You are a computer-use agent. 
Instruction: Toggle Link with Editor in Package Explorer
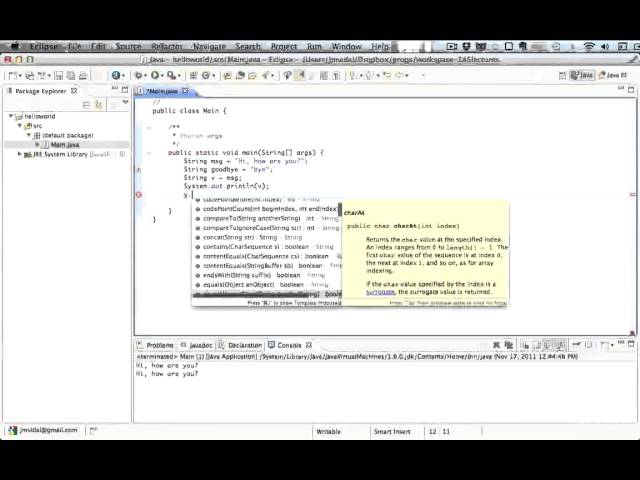click(x=98, y=105)
